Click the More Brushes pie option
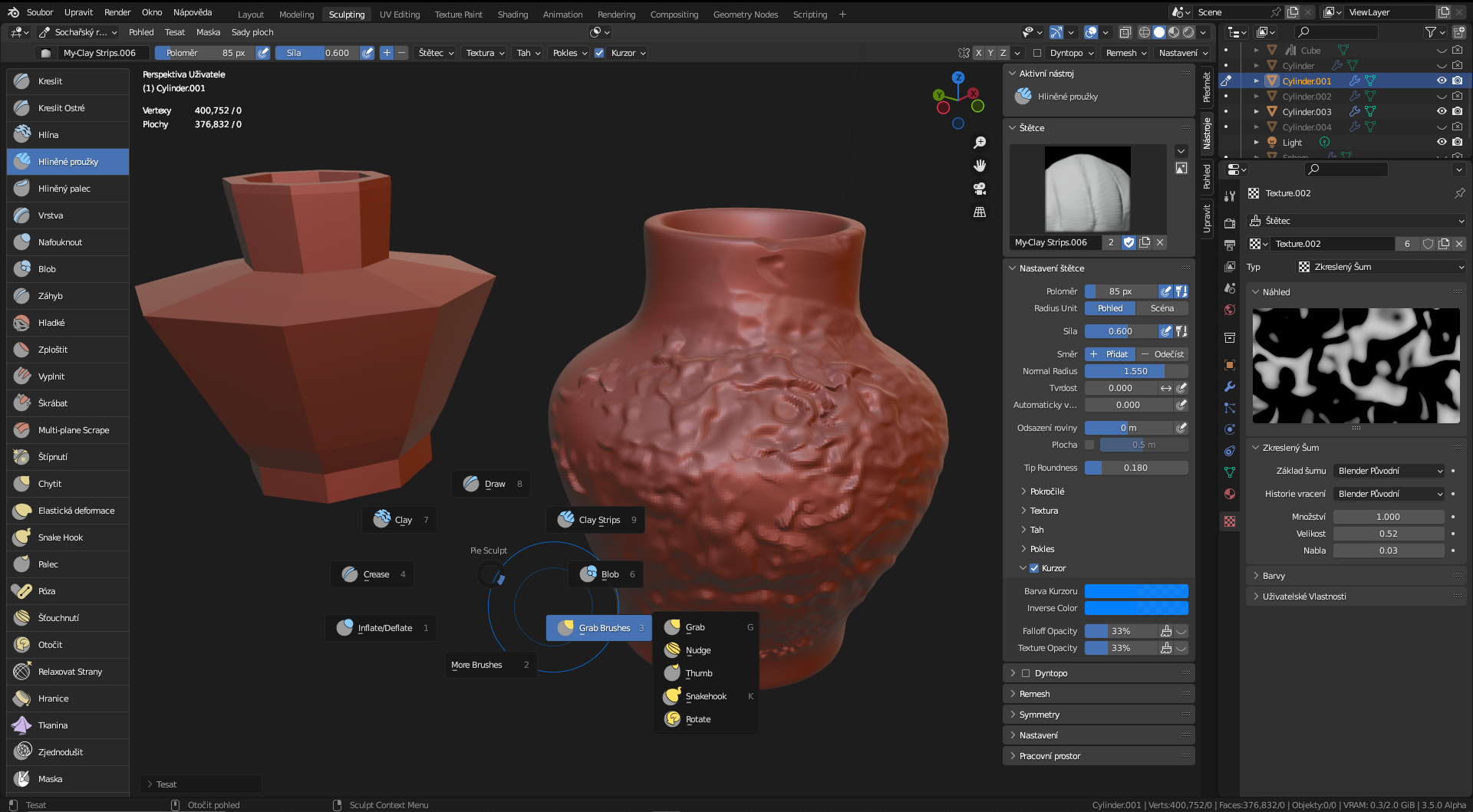 (x=491, y=665)
